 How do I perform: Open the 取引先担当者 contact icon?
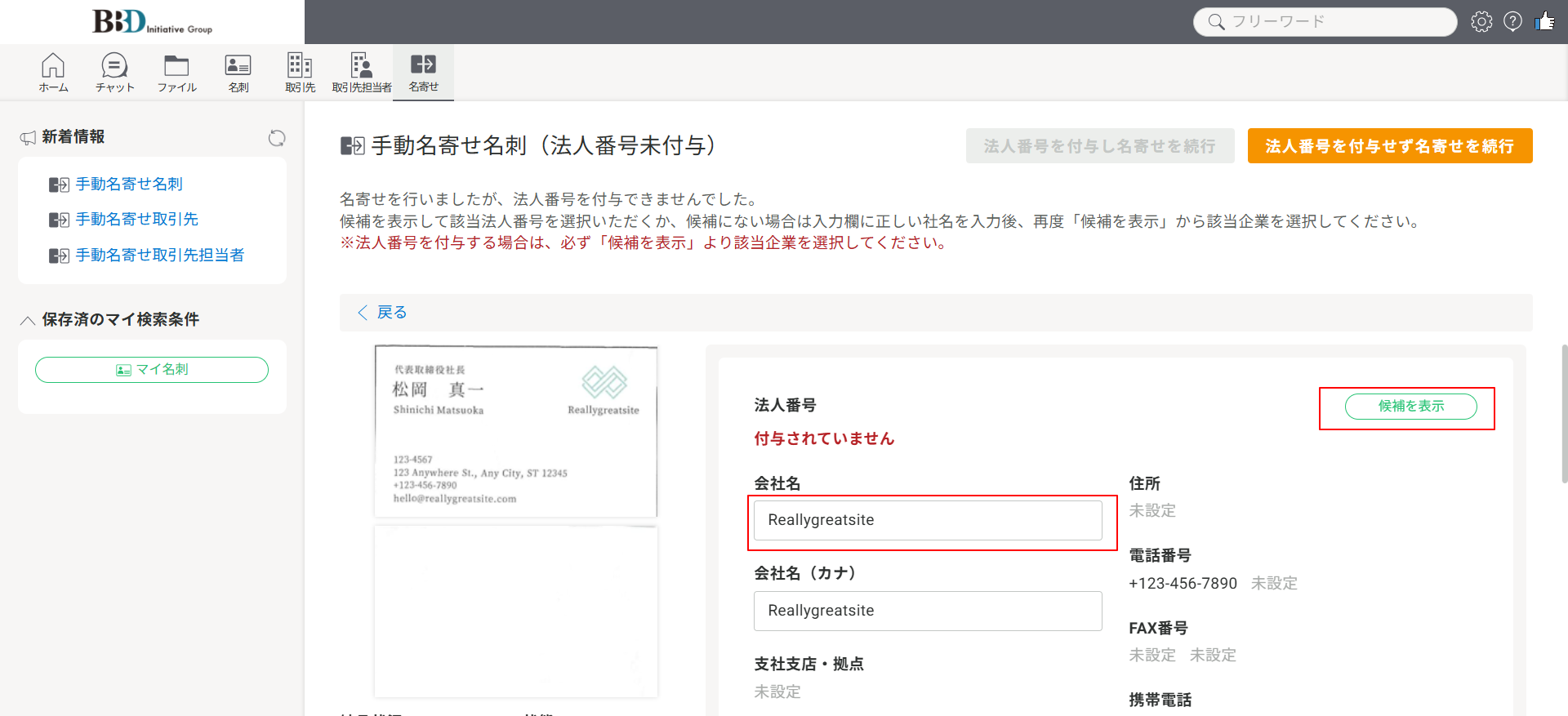tap(362, 73)
